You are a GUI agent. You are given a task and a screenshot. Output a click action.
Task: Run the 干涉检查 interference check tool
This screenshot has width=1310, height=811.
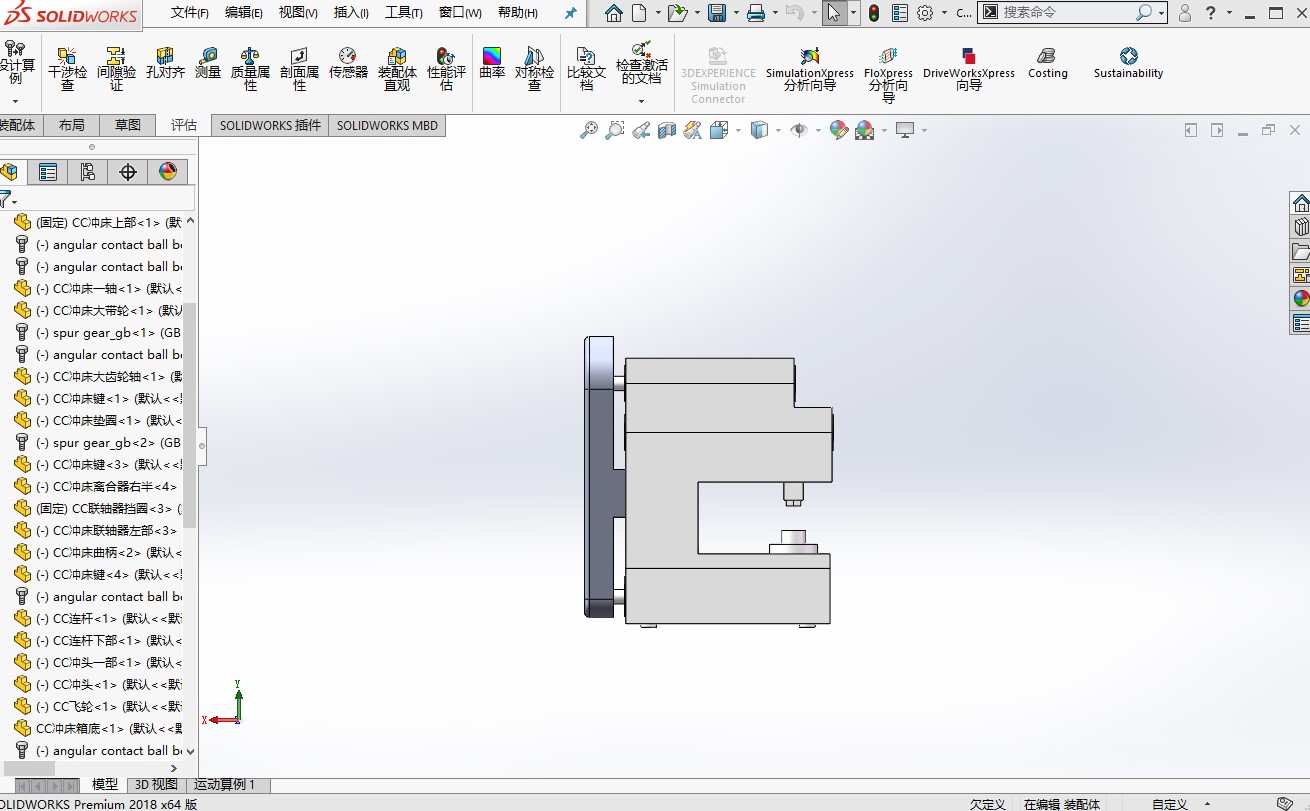tap(67, 69)
